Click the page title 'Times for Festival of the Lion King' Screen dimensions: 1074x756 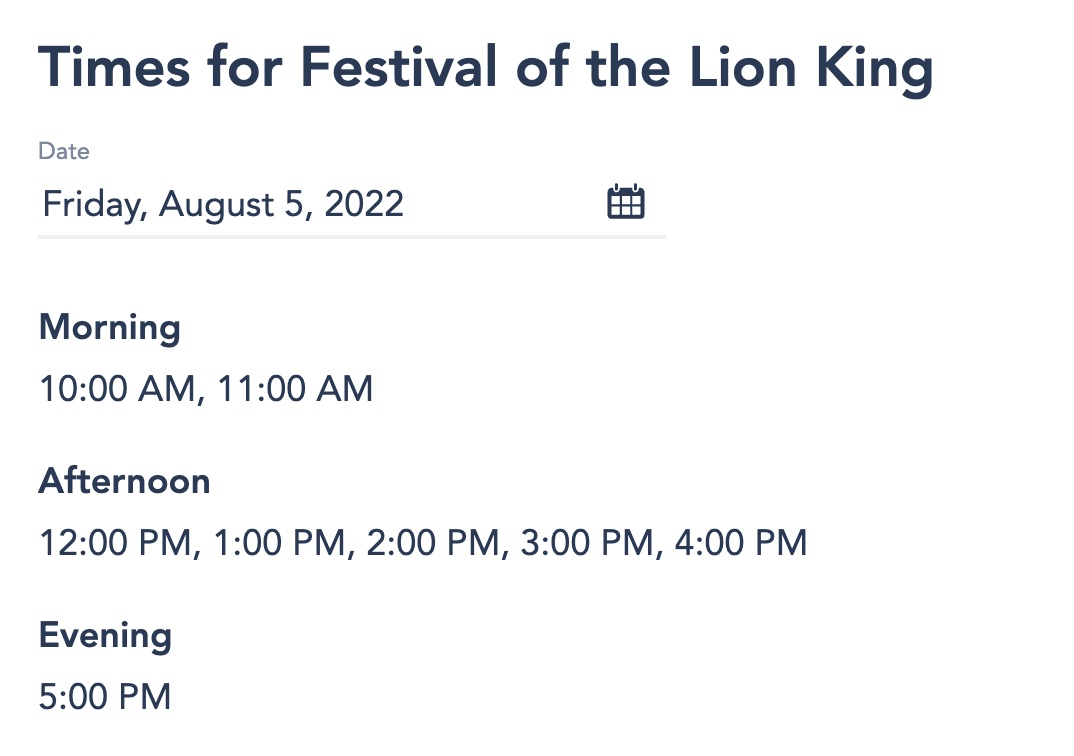[x=486, y=68]
